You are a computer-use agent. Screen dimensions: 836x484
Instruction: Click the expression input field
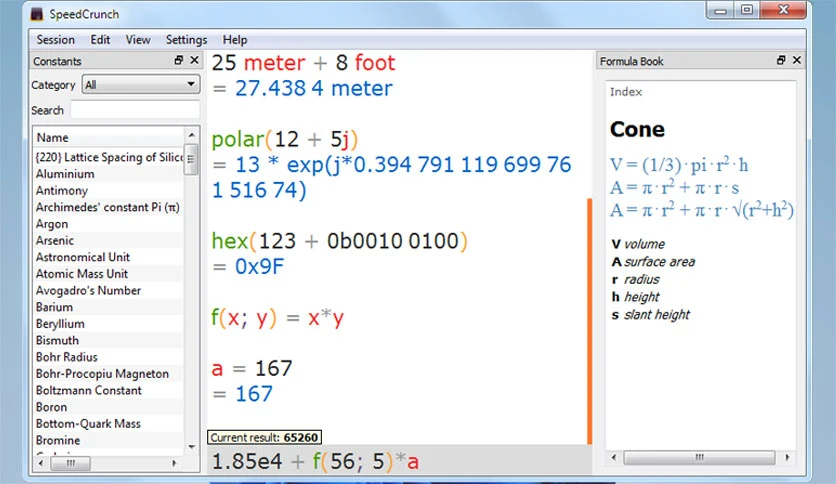[x=399, y=461]
